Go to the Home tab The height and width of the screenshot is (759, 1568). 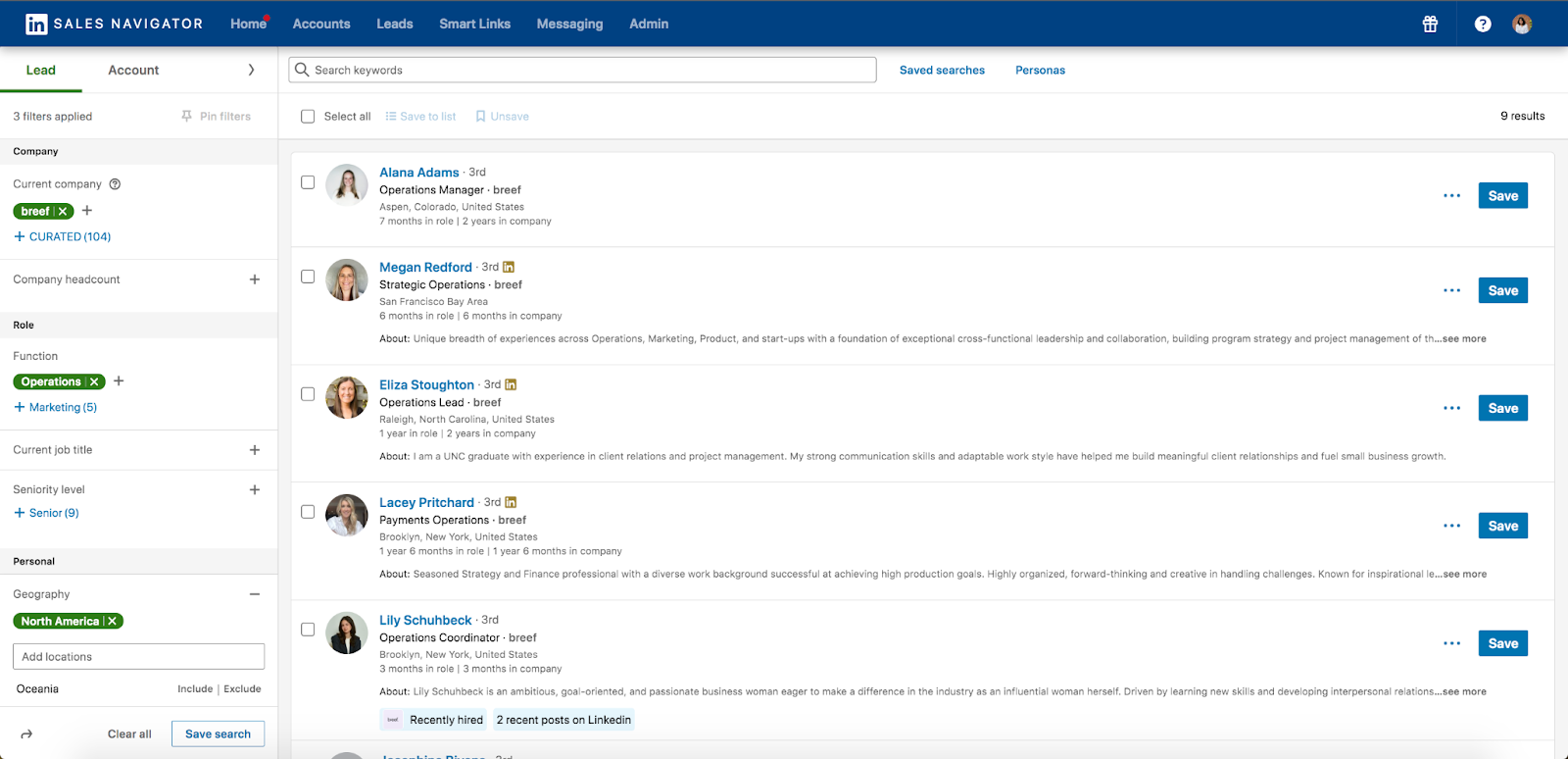pyautogui.click(x=249, y=24)
